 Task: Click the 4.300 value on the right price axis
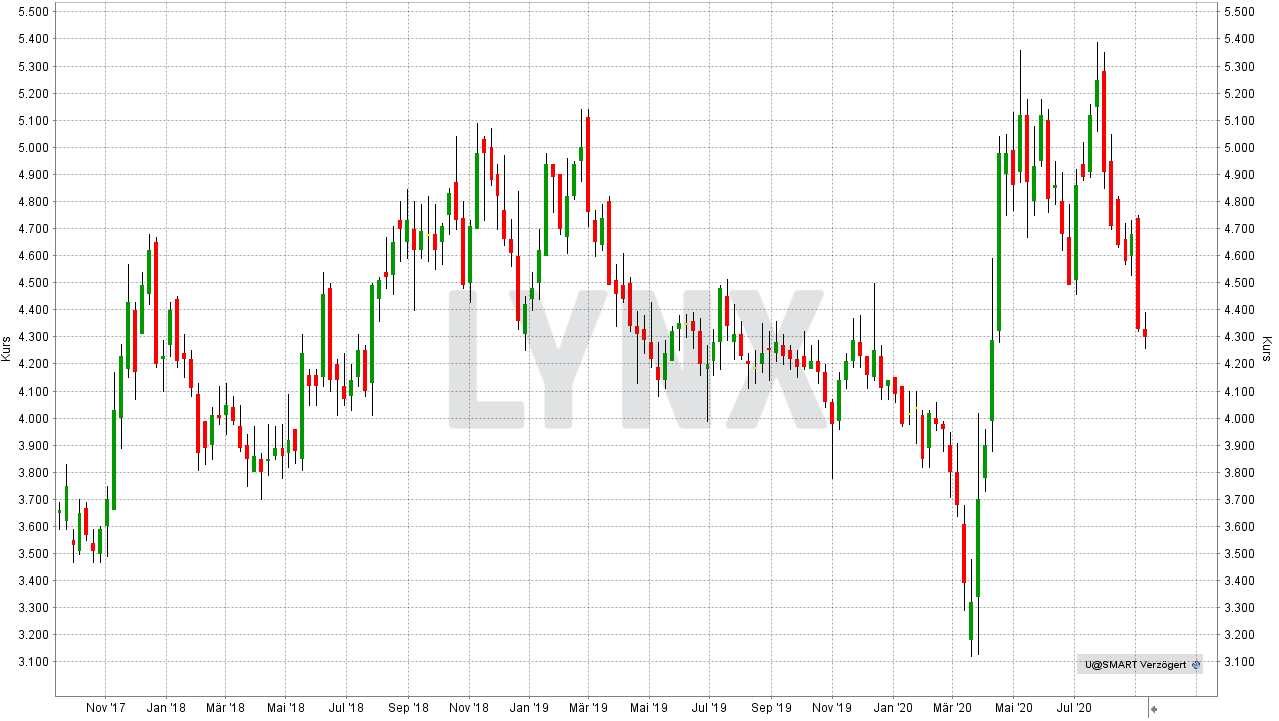tap(1239, 337)
